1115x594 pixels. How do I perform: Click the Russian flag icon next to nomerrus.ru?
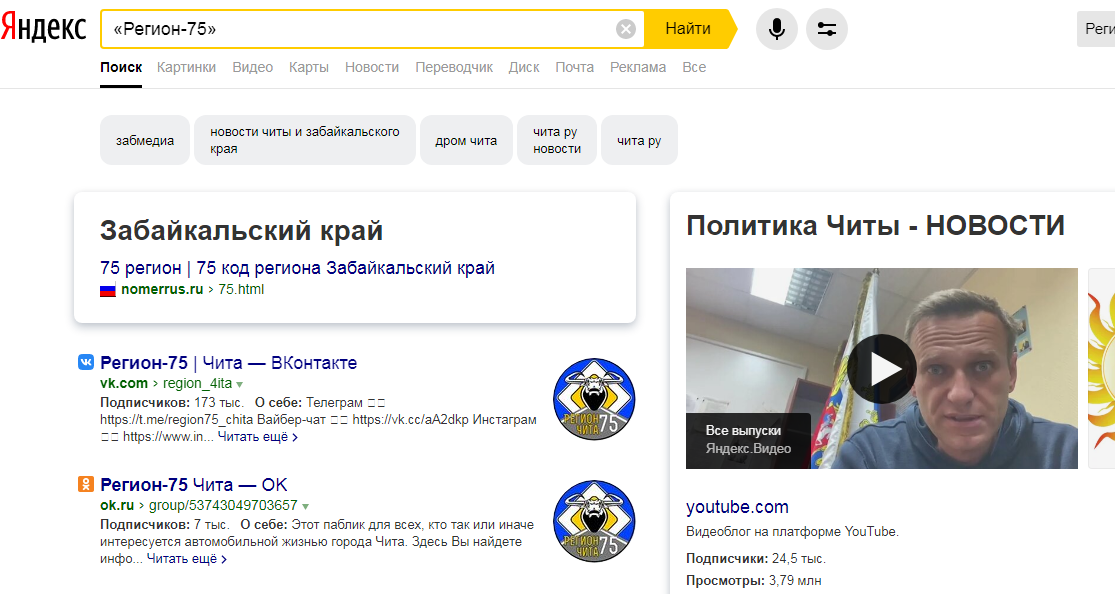tap(108, 290)
